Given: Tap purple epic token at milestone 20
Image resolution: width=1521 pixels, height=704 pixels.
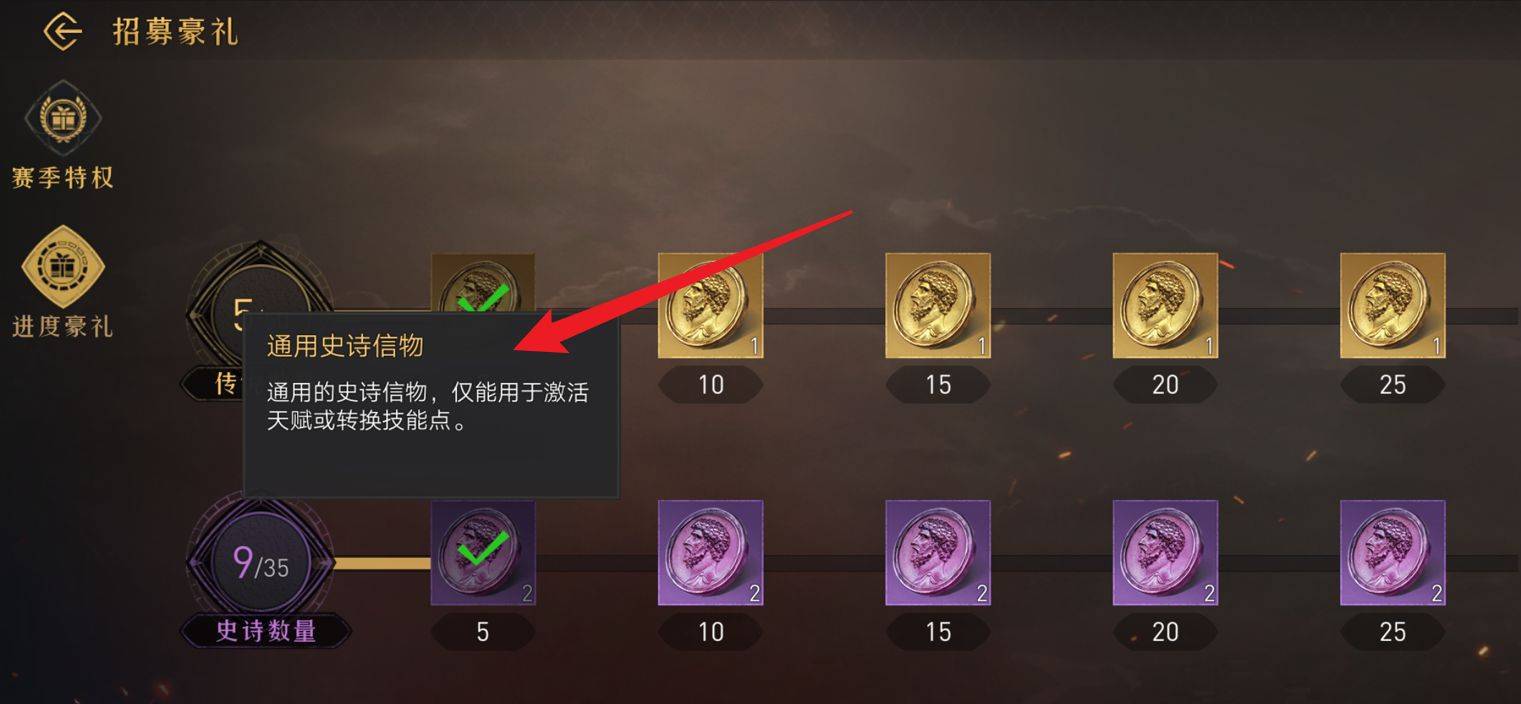Looking at the screenshot, I should [1165, 553].
